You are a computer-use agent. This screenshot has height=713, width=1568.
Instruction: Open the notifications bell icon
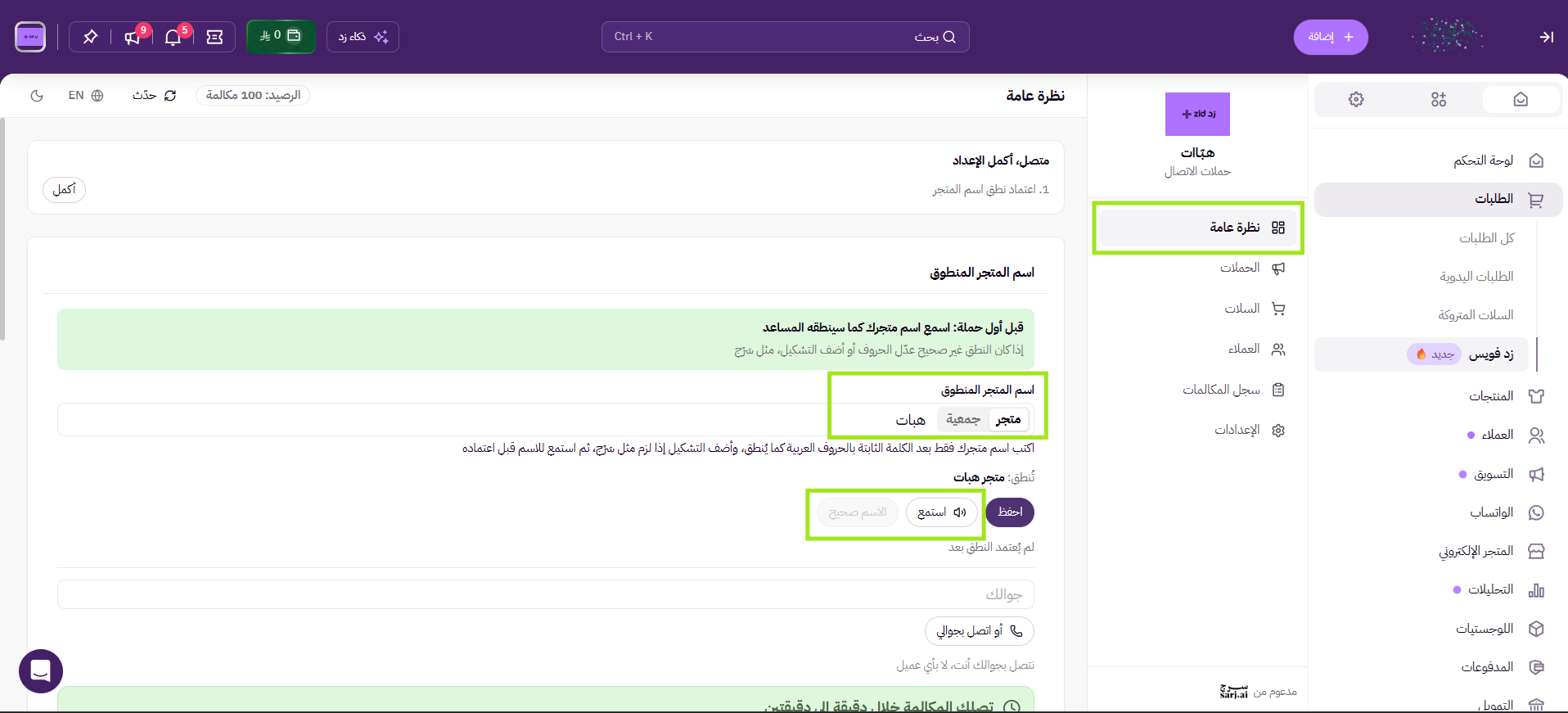(x=173, y=37)
